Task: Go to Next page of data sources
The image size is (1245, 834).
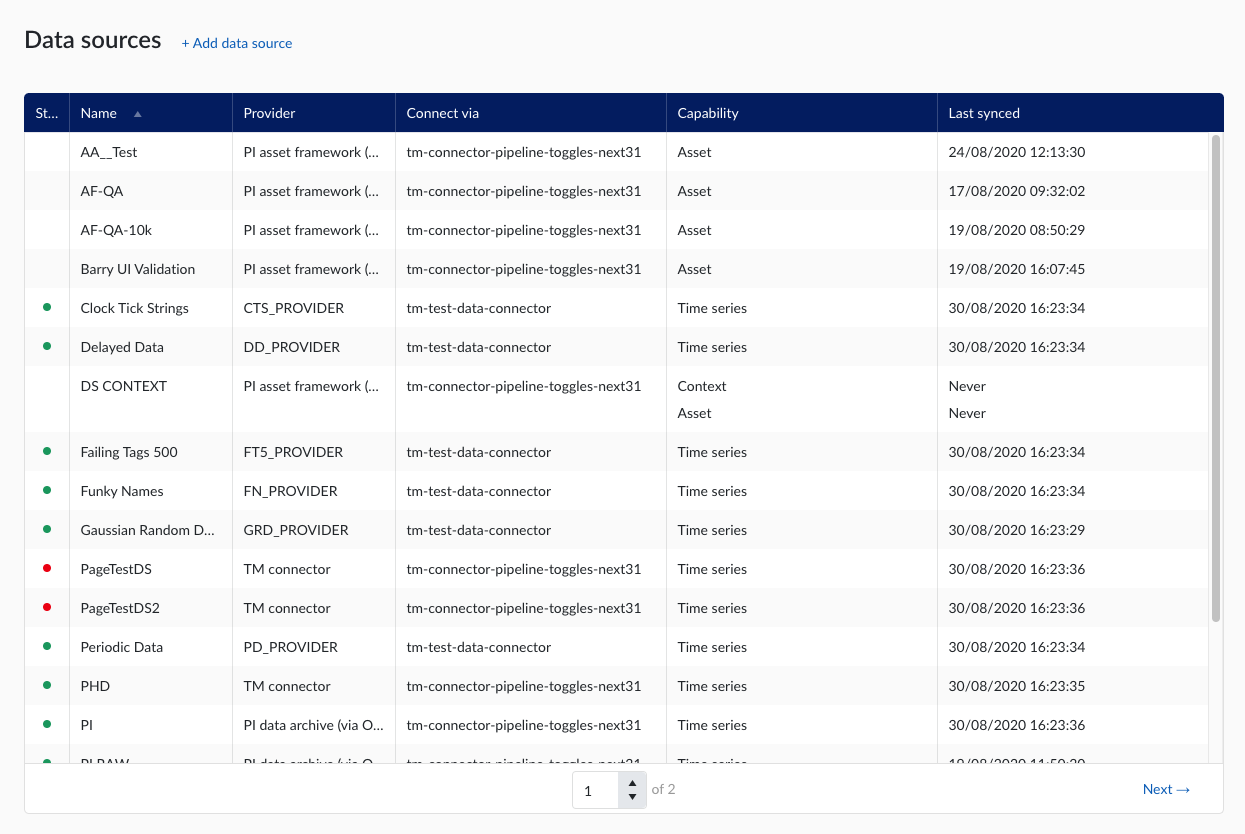Action: tap(1166, 790)
